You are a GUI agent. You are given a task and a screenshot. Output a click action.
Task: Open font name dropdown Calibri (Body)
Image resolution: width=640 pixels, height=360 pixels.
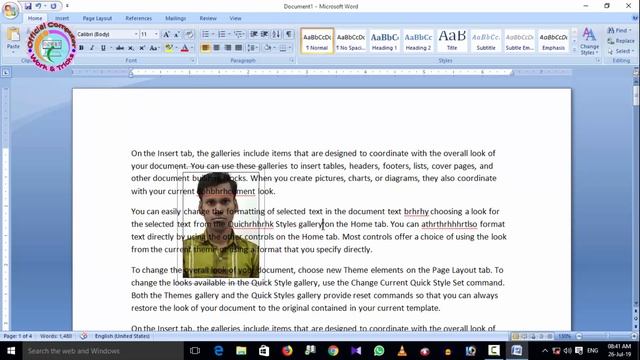136,34
